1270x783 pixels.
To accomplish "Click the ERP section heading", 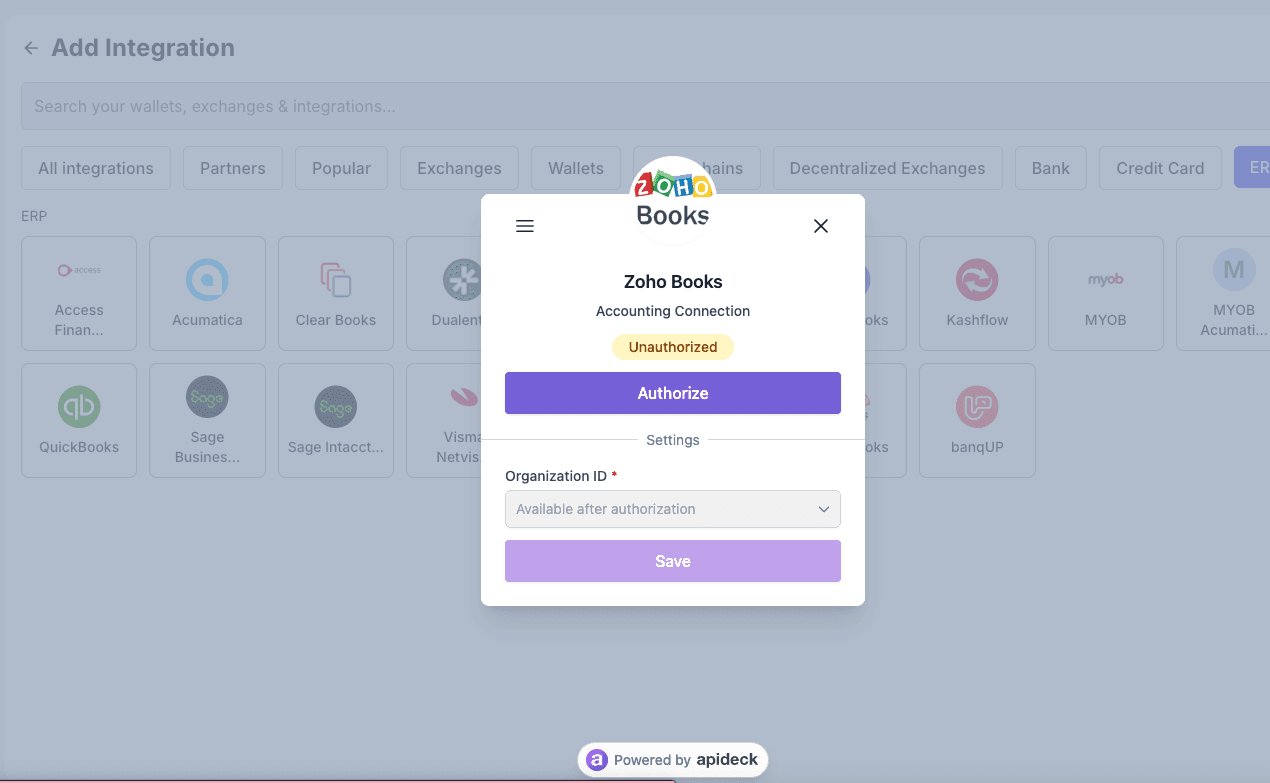I will 34,216.
